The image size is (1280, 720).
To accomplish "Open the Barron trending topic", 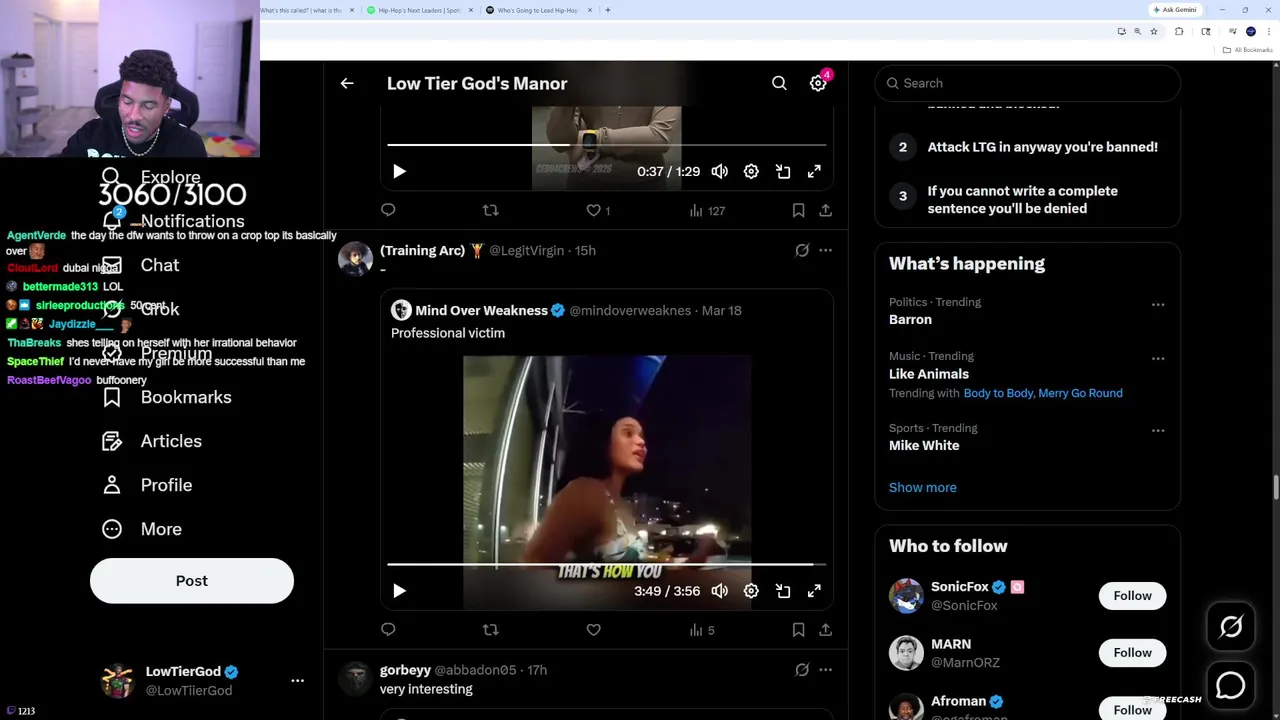I will (x=910, y=319).
